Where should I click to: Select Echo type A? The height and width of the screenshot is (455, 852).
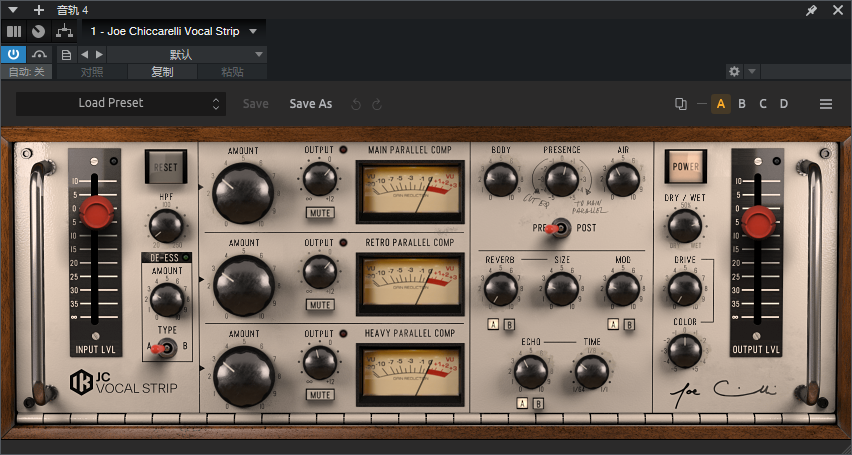(x=523, y=403)
